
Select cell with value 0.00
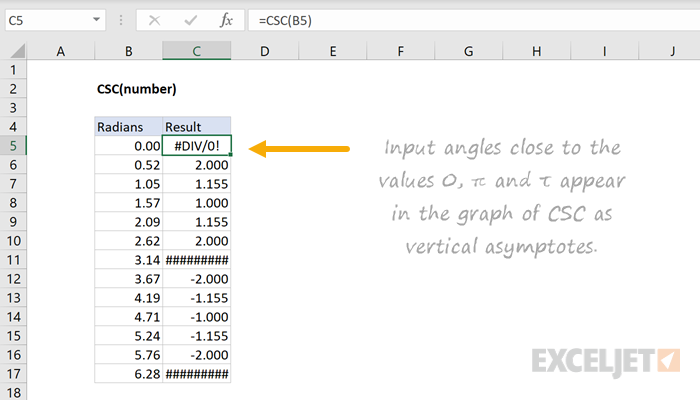coord(129,146)
